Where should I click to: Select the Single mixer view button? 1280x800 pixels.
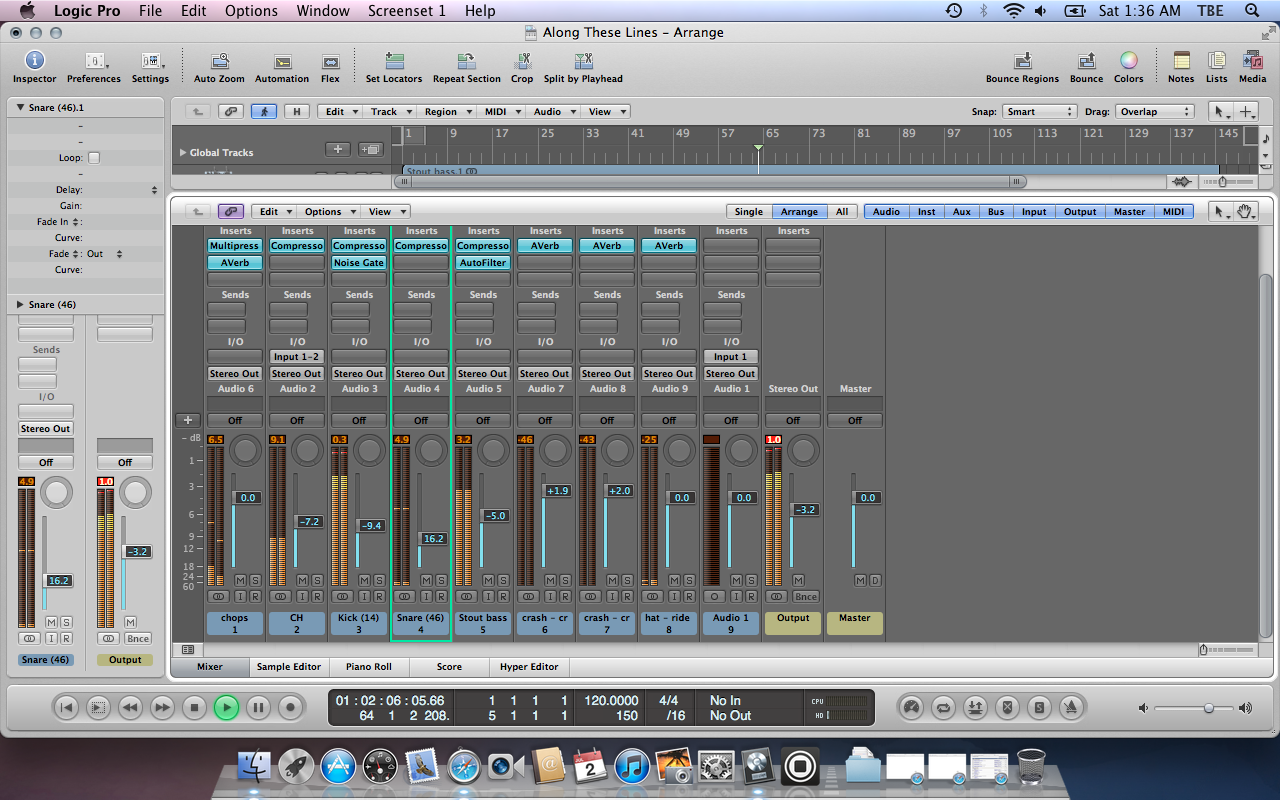click(748, 212)
